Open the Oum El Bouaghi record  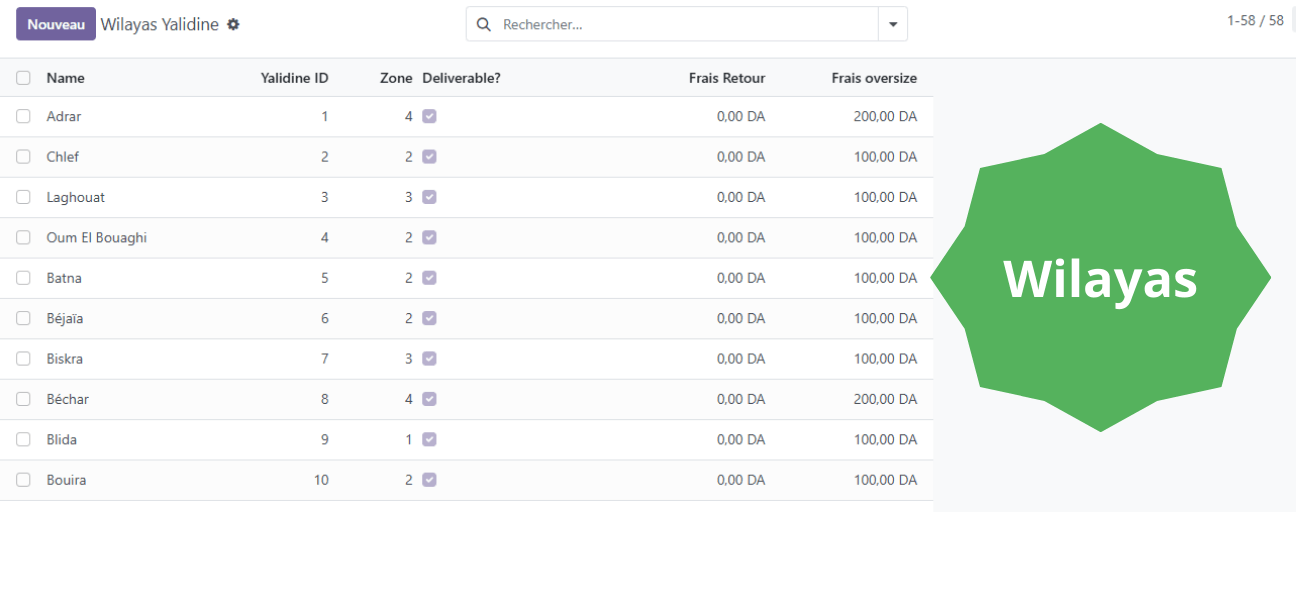(97, 238)
